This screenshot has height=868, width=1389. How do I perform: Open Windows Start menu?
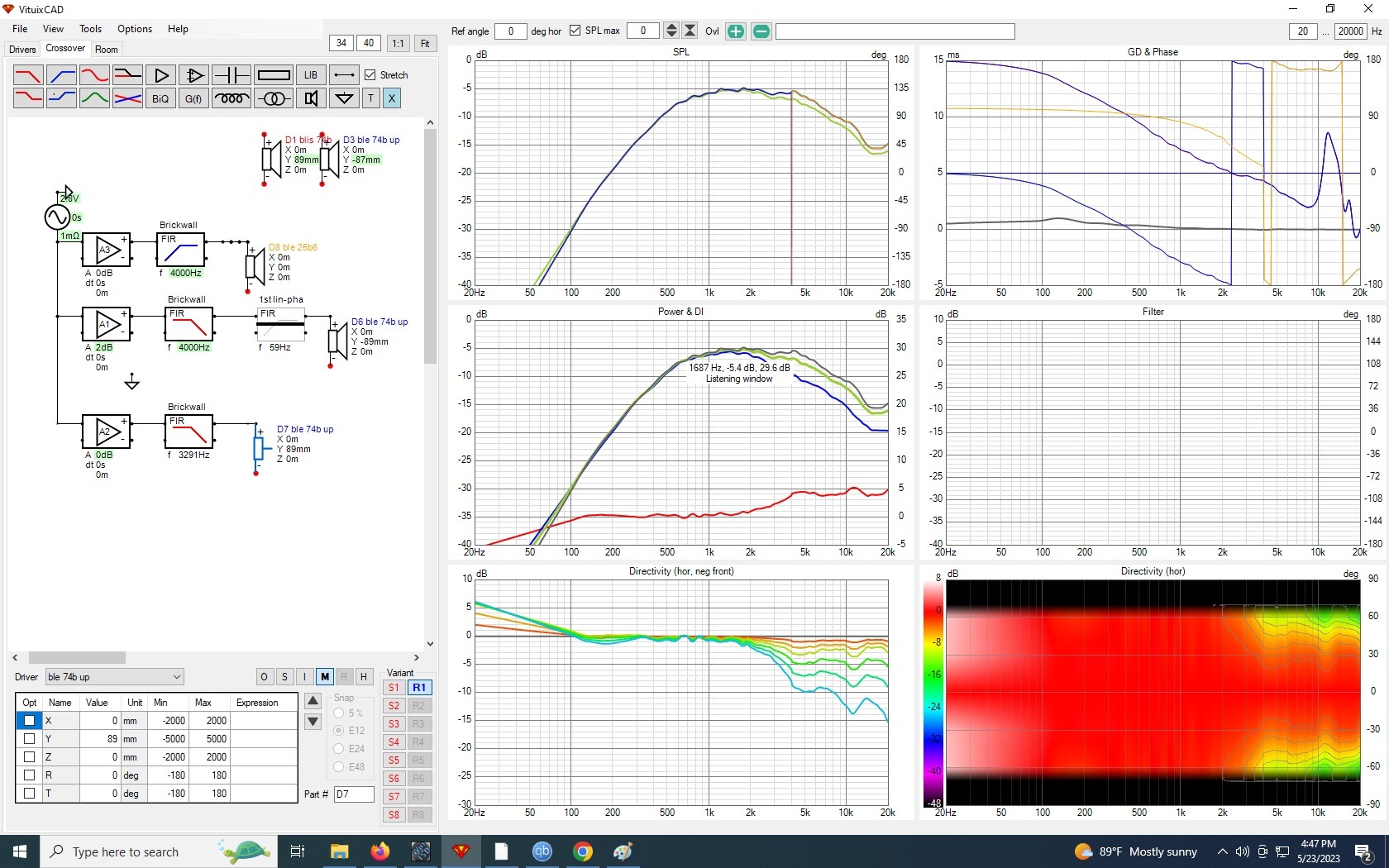point(20,851)
